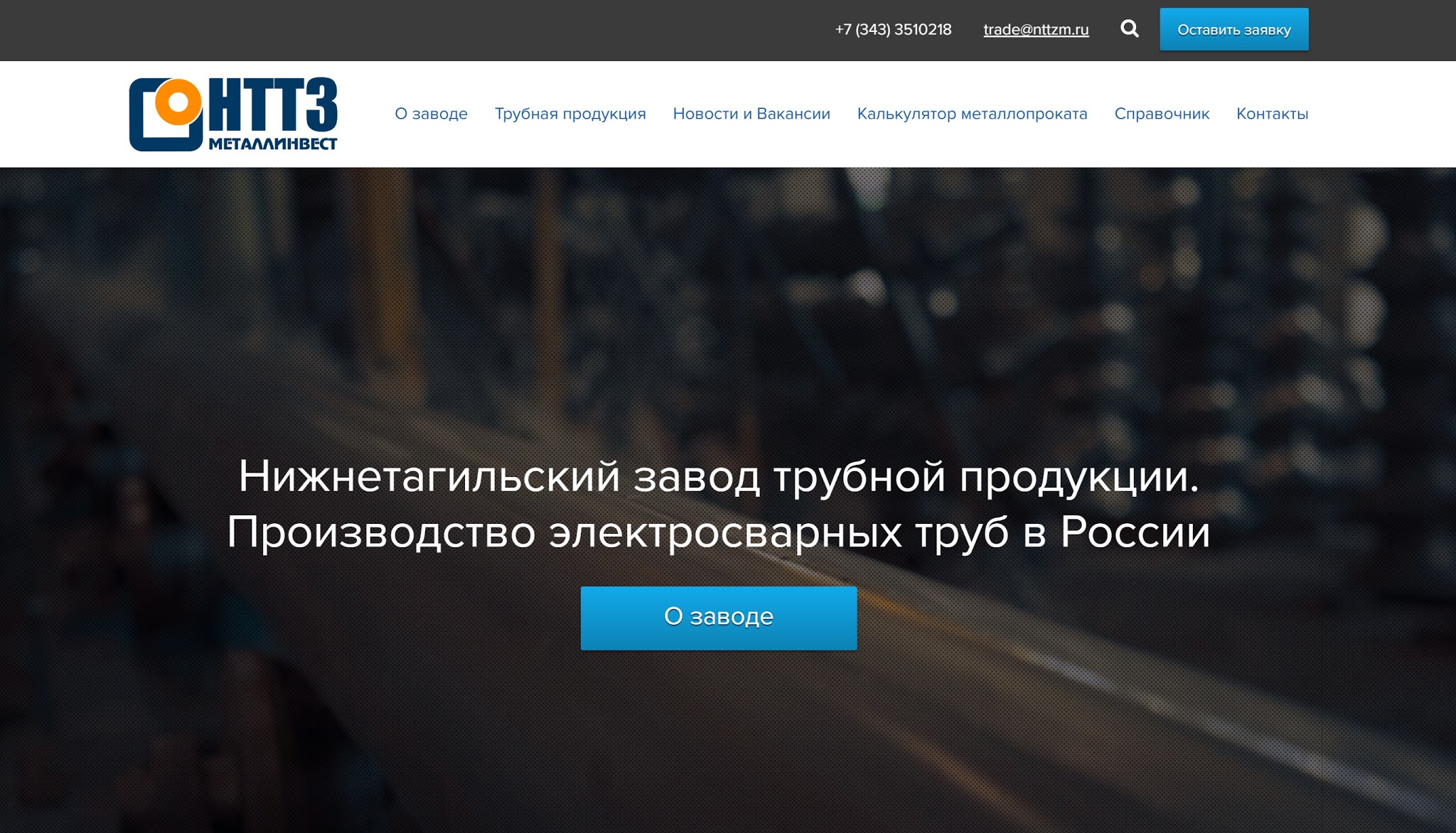Click the МЕТАЛЛИНВЕСТ text under the logo
The height and width of the screenshot is (833, 1456).
[272, 144]
